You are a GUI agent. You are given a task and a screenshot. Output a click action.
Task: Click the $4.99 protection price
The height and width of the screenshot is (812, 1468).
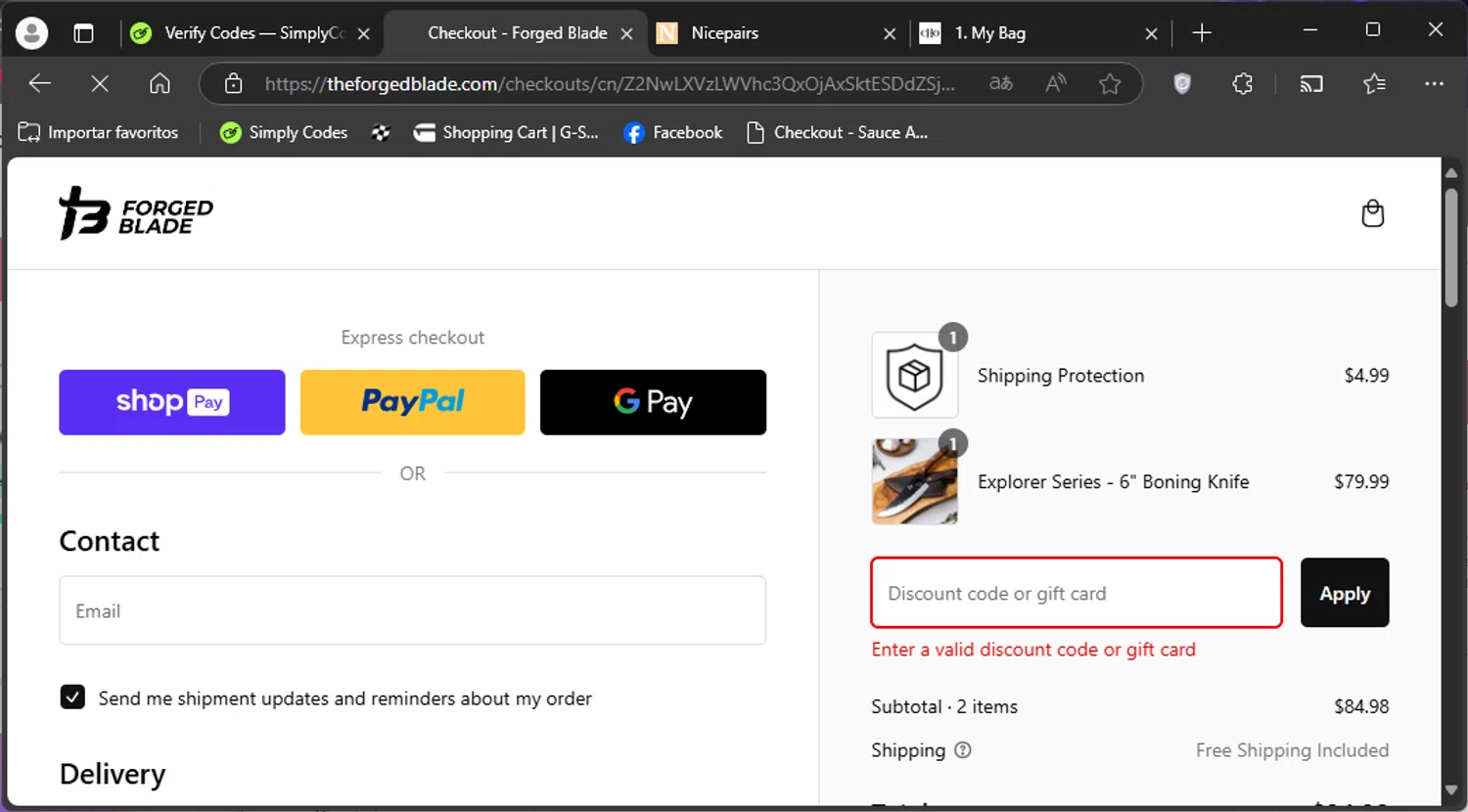coord(1366,376)
